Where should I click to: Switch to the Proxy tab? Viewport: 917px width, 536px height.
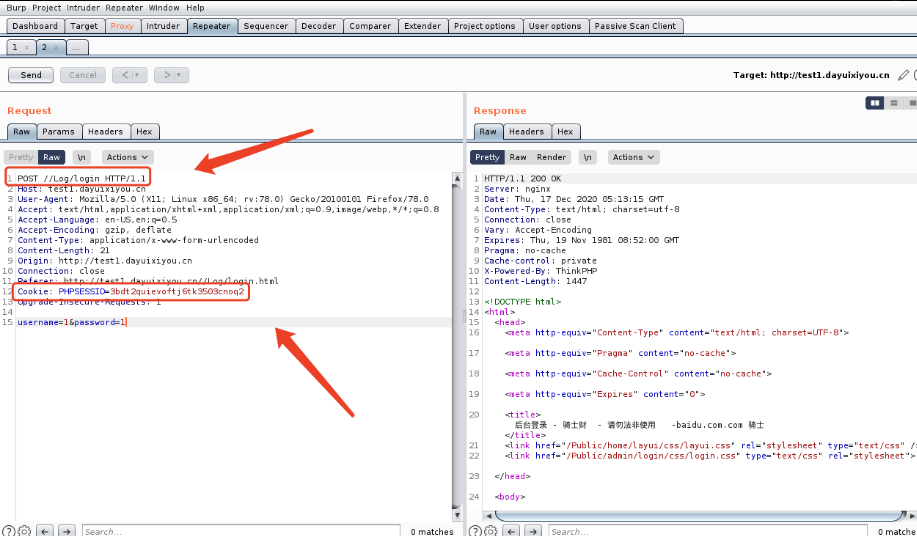click(x=122, y=26)
